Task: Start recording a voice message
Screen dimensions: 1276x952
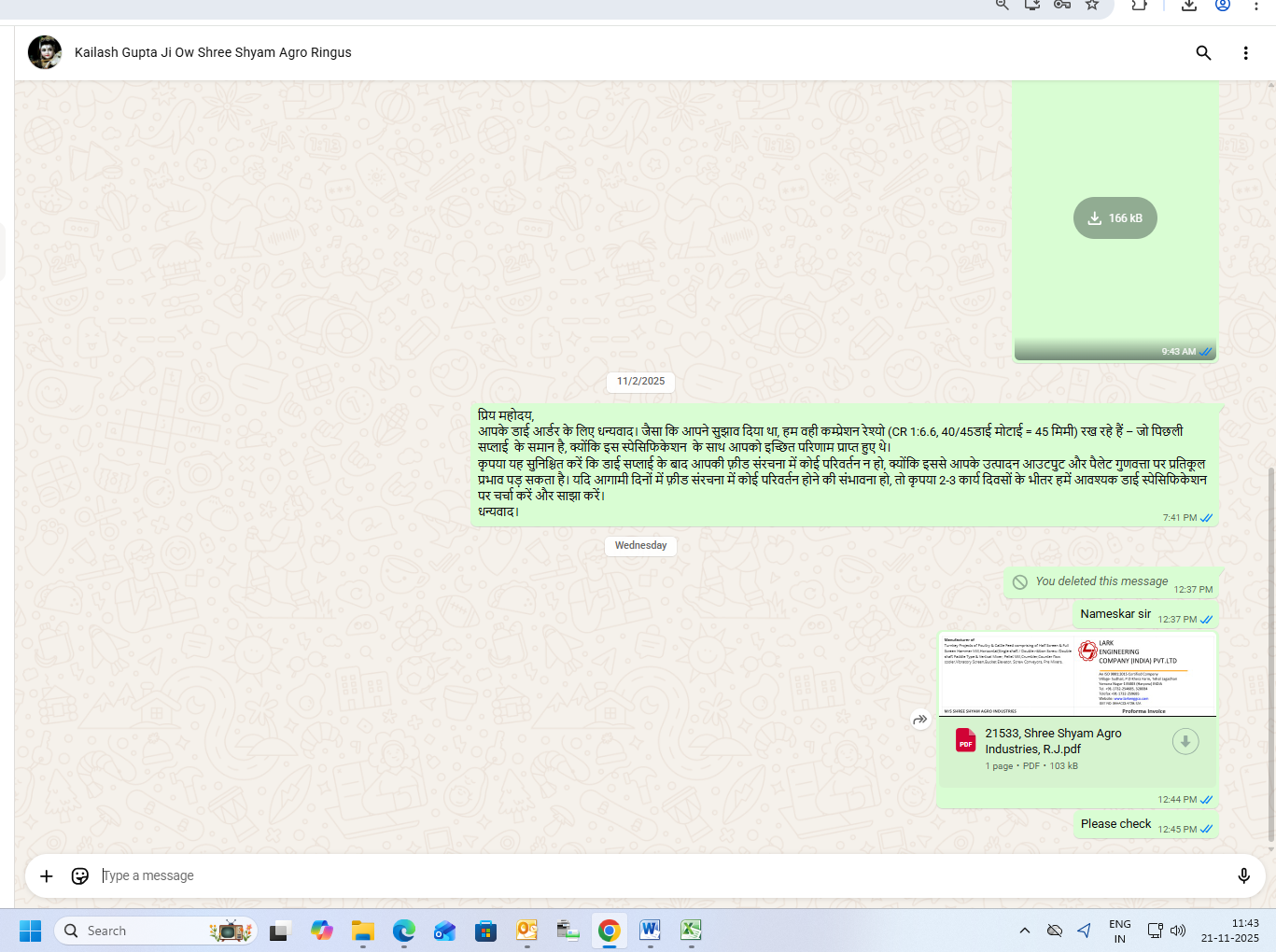Action: tap(1243, 875)
